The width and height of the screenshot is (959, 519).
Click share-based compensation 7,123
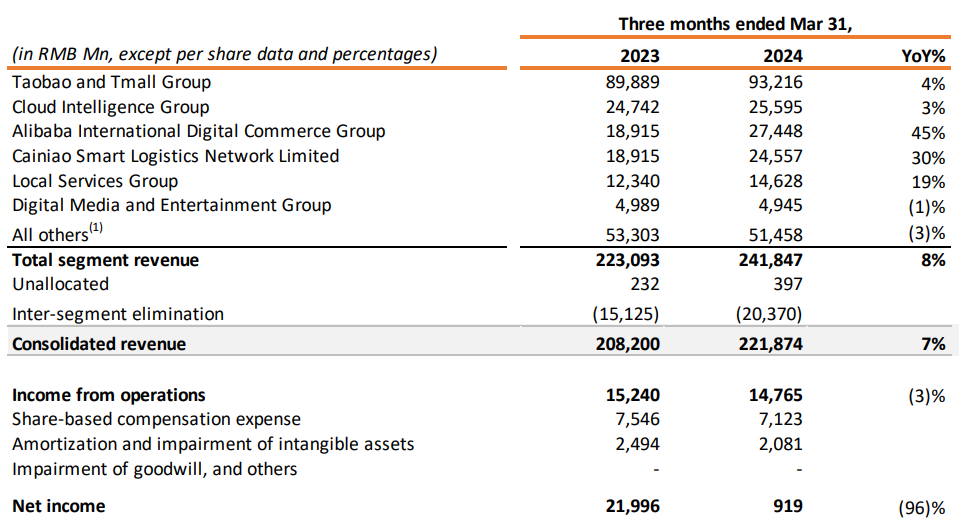coord(780,419)
